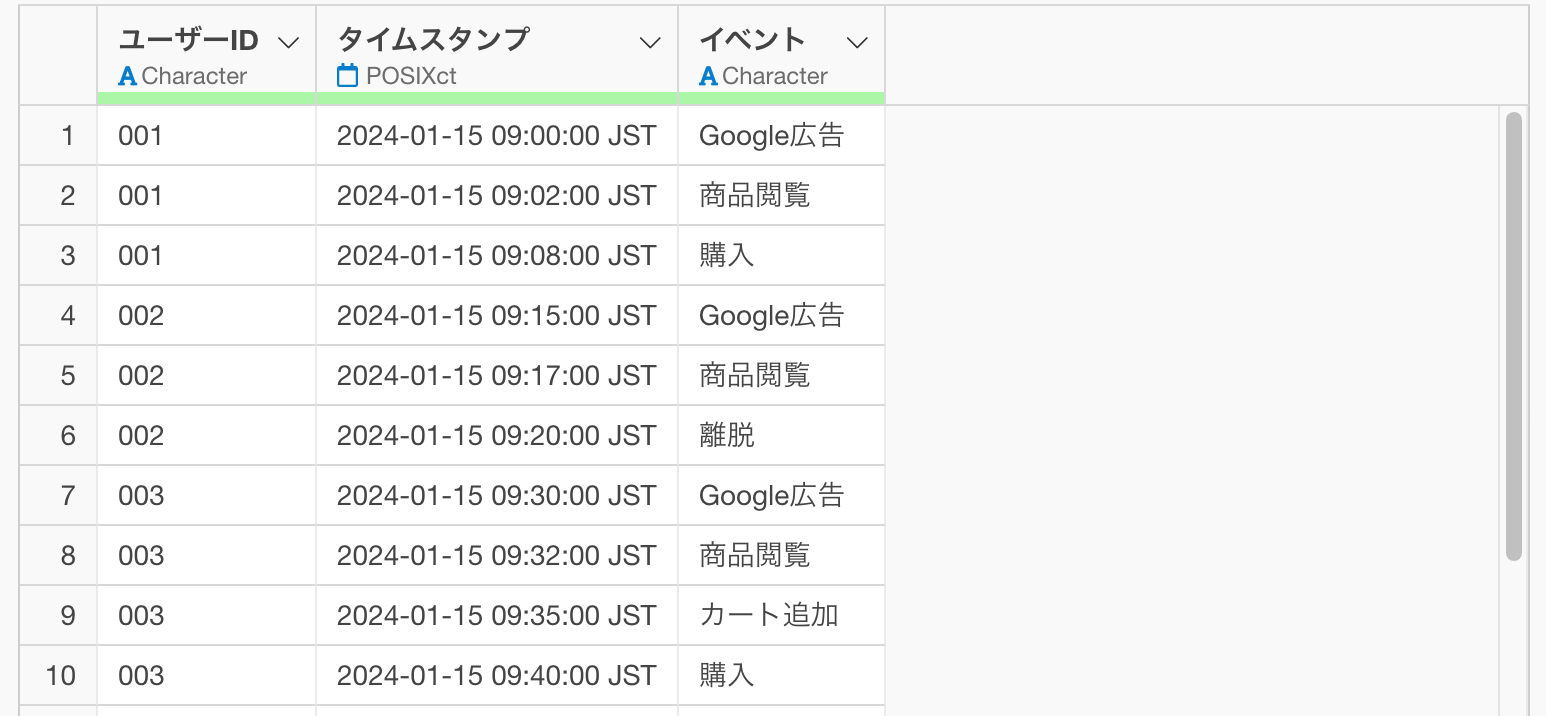Screen dimensions: 1546x716
Task: Click Character type icon under イベント
Action: tap(708, 76)
